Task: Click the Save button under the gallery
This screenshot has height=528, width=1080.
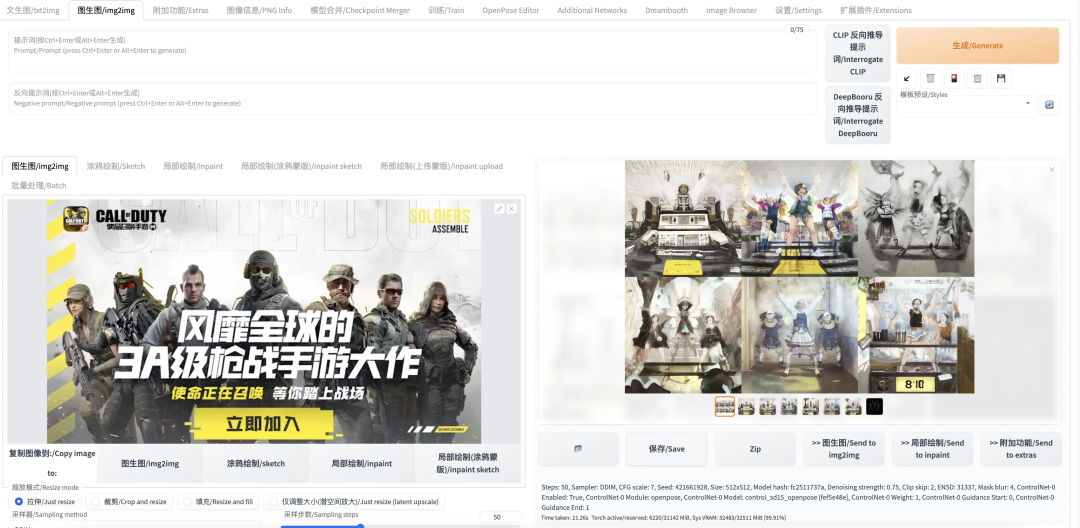Action: click(666, 449)
